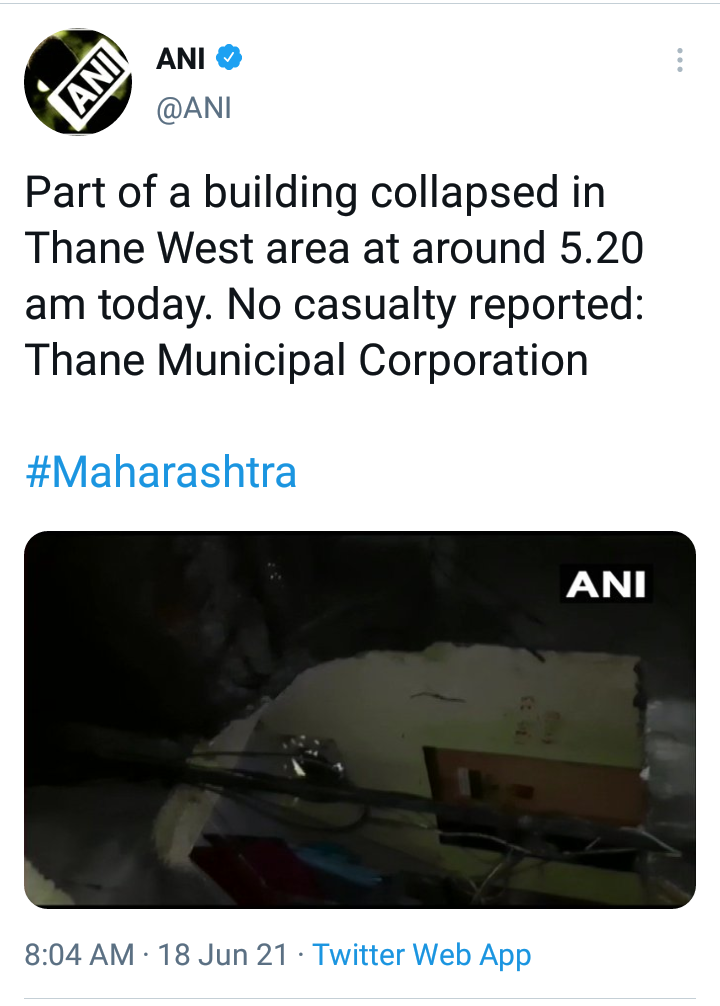Viewport: 720px width, 1006px height.
Task: Open the @ANI handle link
Action: [194, 107]
